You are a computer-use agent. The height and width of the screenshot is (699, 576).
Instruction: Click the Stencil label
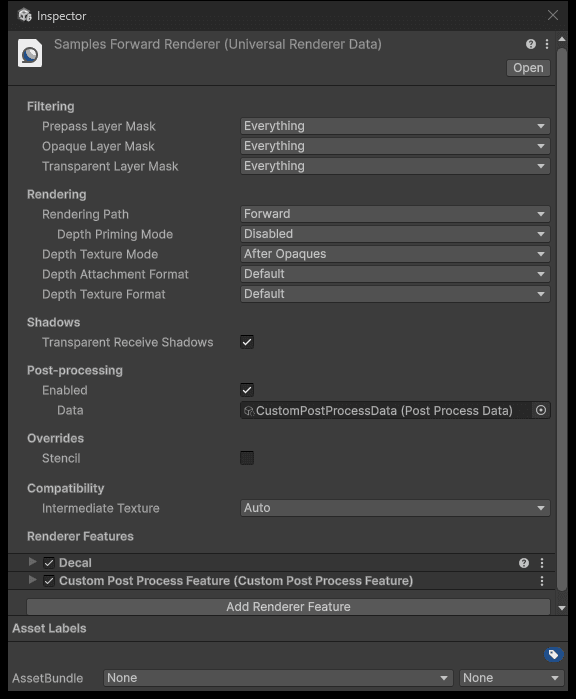click(x=61, y=458)
